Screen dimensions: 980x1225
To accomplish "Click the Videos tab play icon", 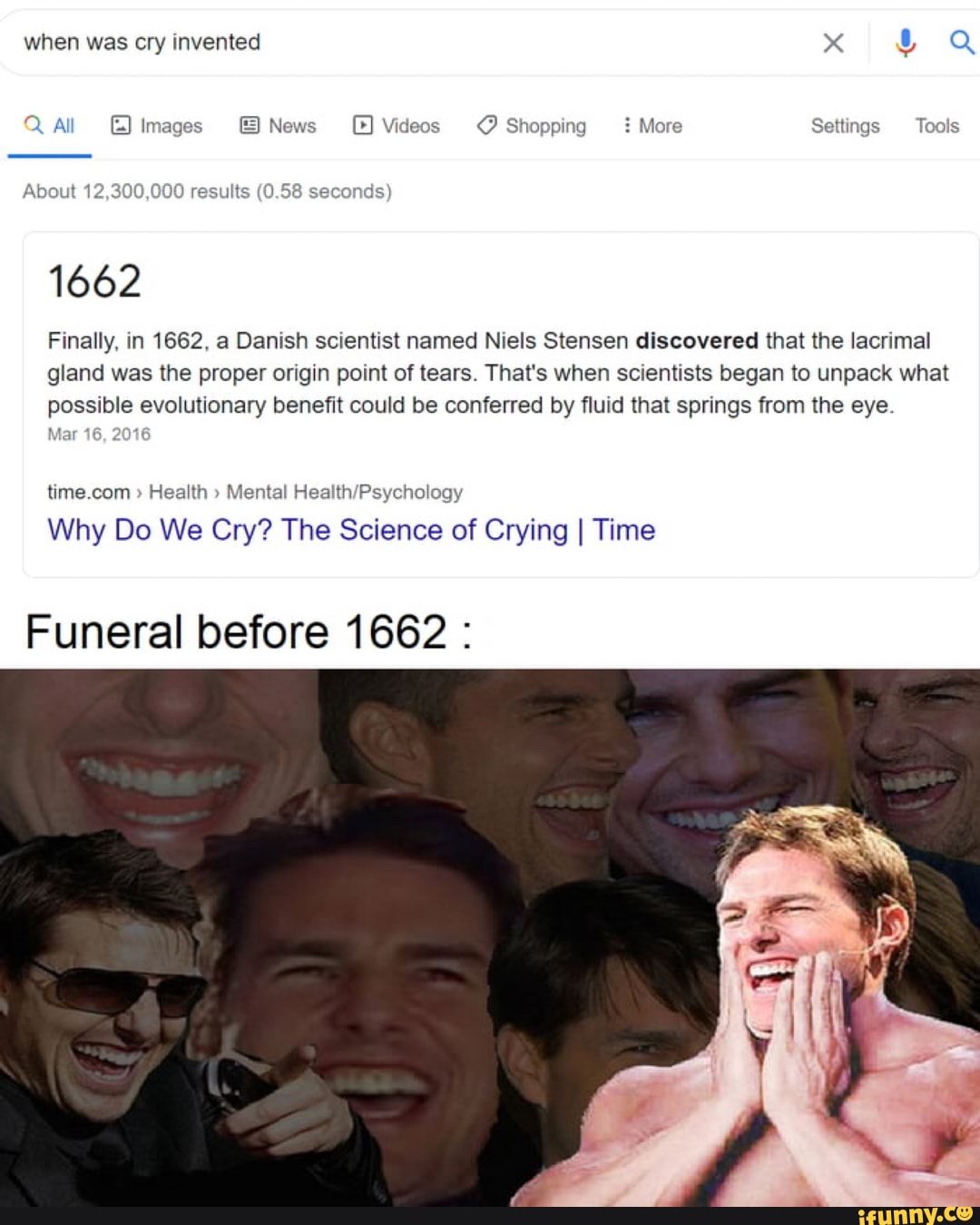I will (363, 125).
